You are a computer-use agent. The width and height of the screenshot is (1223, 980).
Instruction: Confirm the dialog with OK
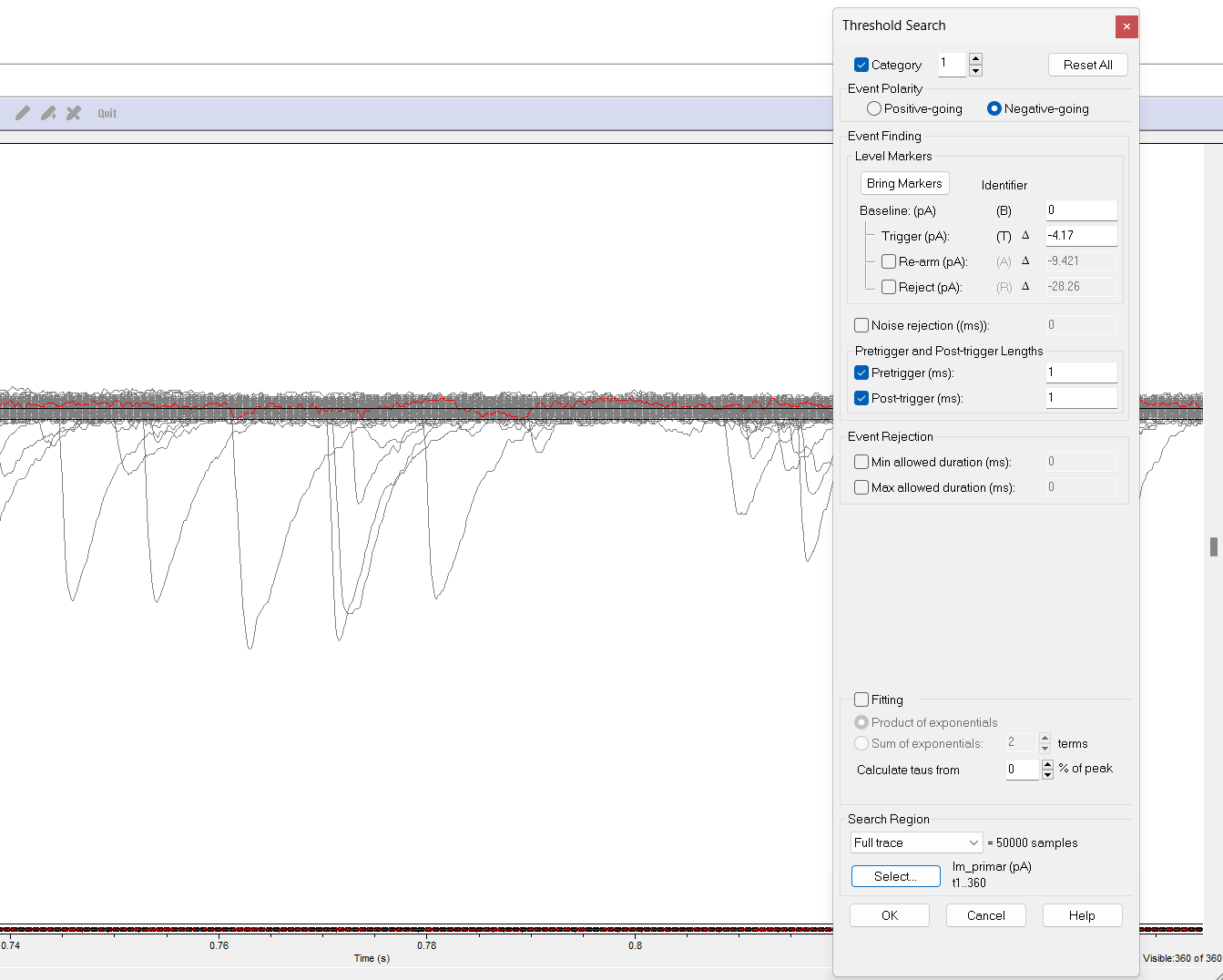[890, 915]
